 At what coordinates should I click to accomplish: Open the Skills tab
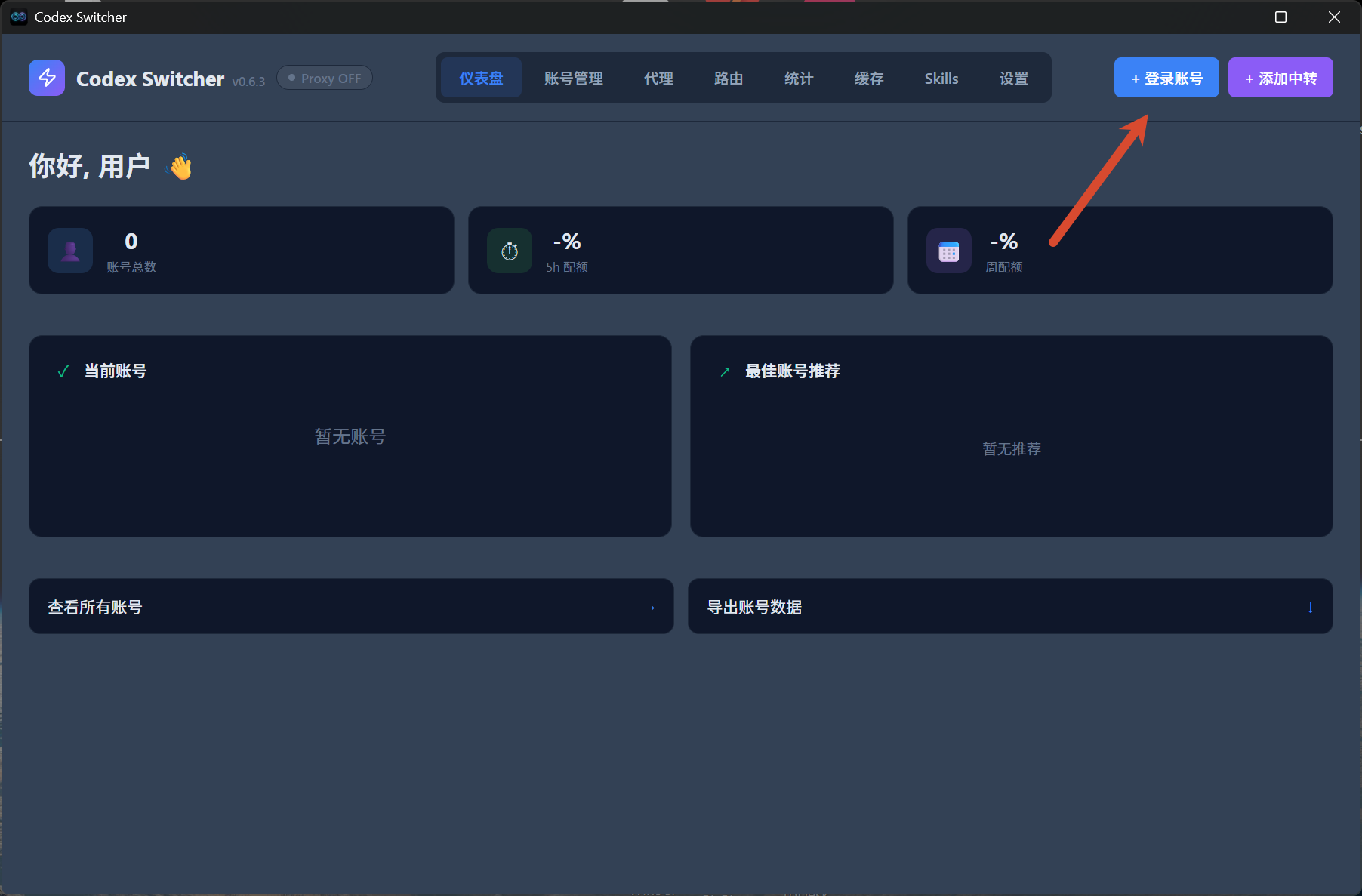pyautogui.click(x=941, y=78)
